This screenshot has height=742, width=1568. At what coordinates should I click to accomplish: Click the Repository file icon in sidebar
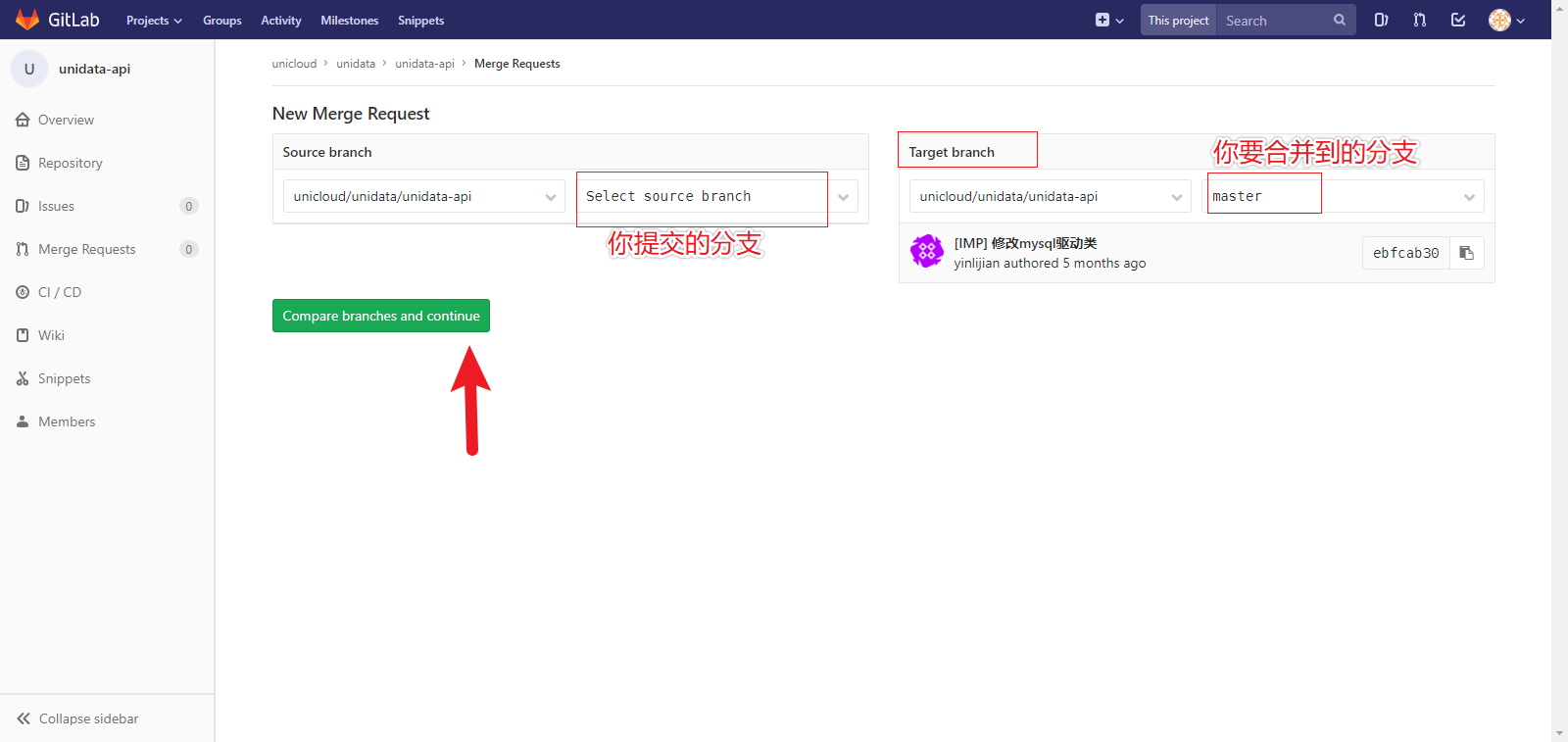23,163
